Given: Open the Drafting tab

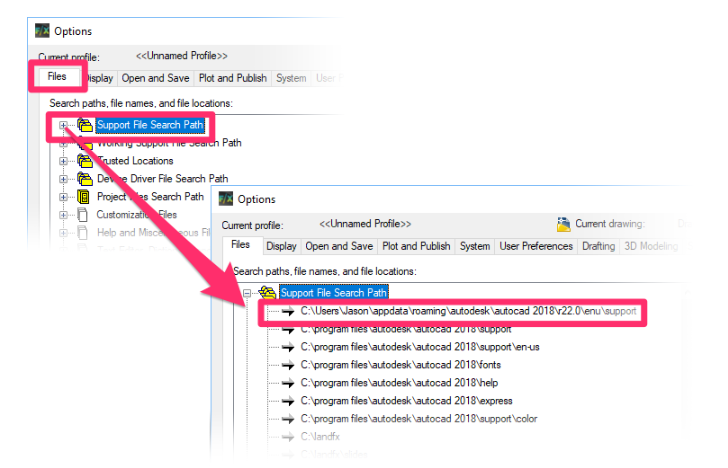Looking at the screenshot, I should [598, 247].
